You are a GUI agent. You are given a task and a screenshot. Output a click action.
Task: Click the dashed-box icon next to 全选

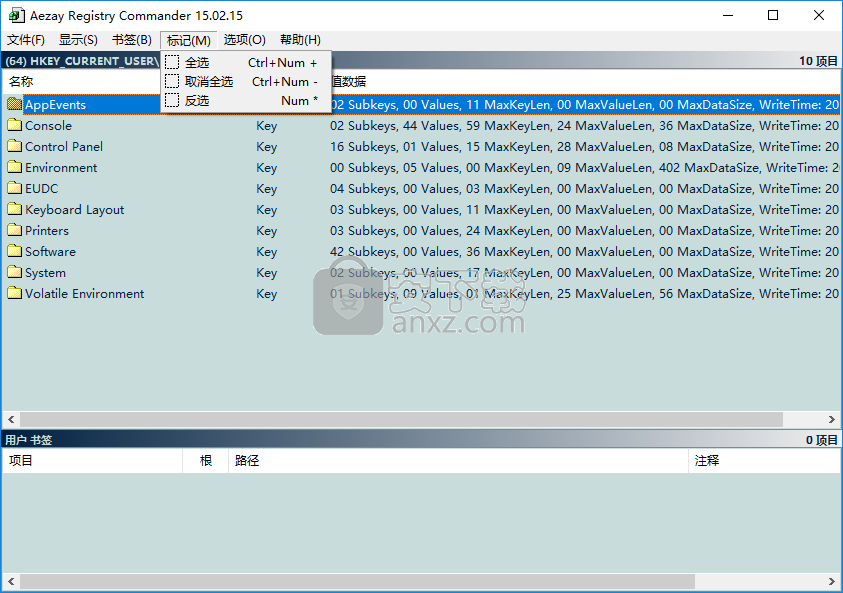pyautogui.click(x=172, y=62)
